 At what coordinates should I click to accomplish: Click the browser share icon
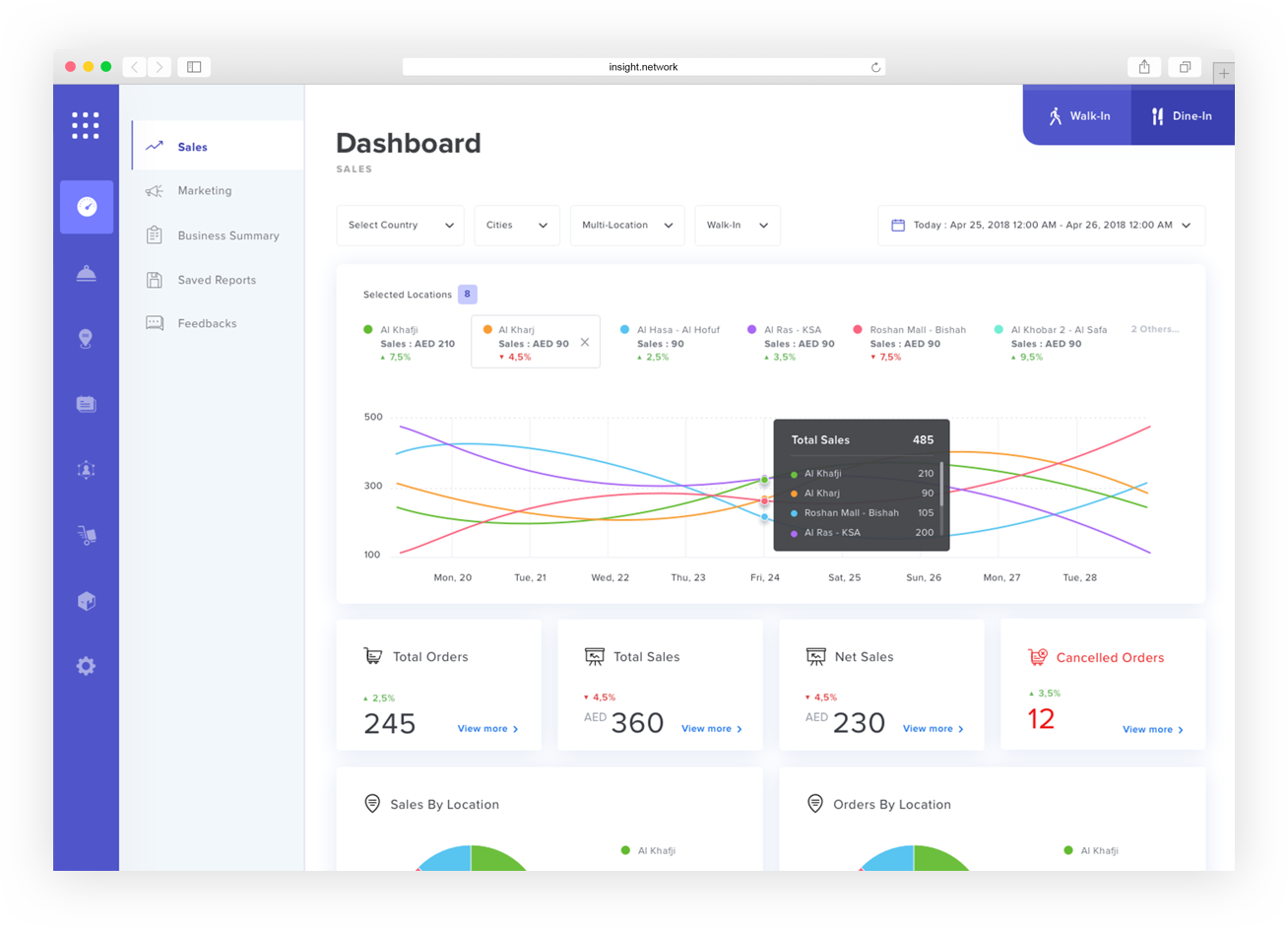coord(1144,67)
